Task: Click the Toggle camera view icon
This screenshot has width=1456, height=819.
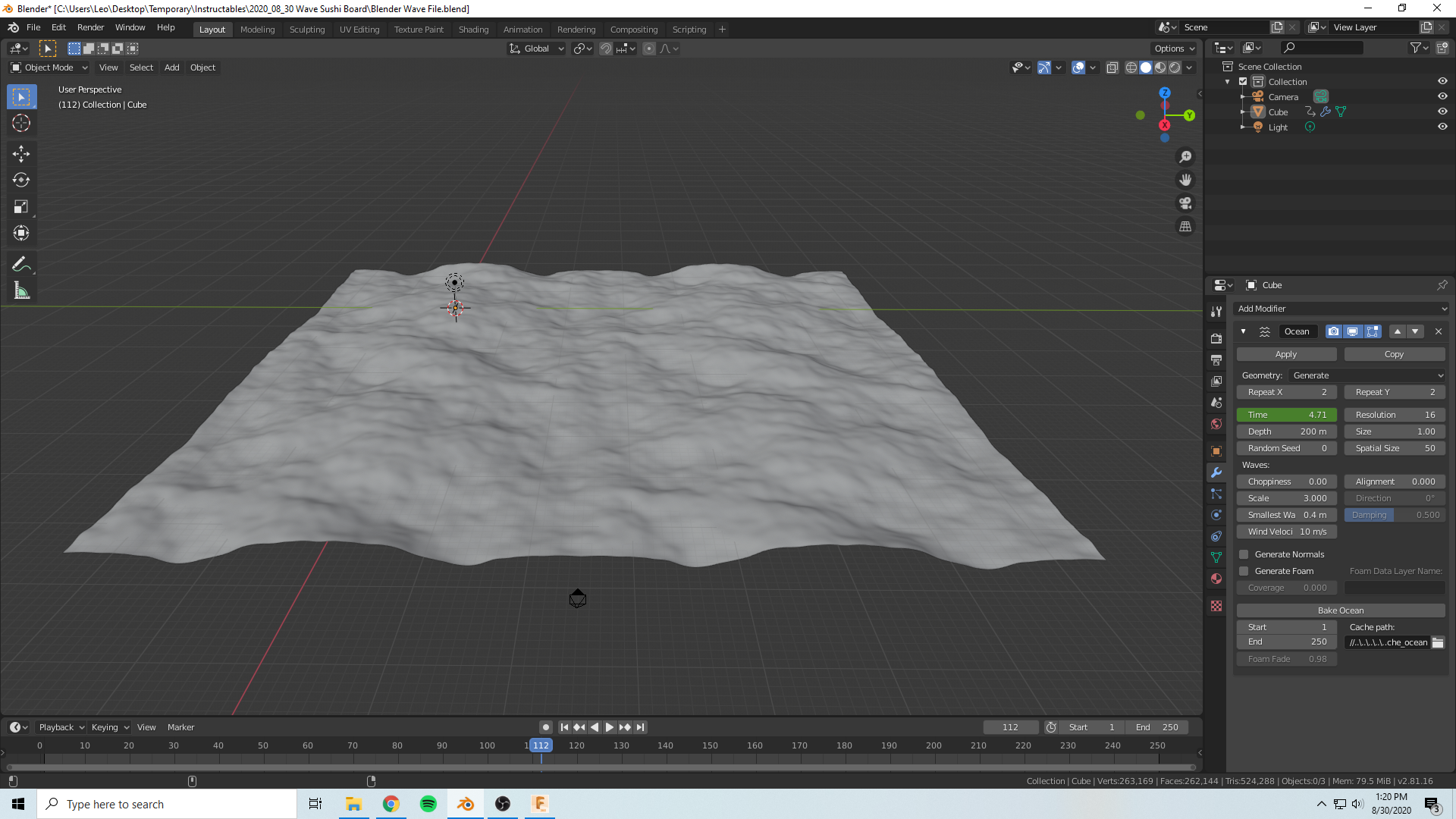Action: (1185, 203)
